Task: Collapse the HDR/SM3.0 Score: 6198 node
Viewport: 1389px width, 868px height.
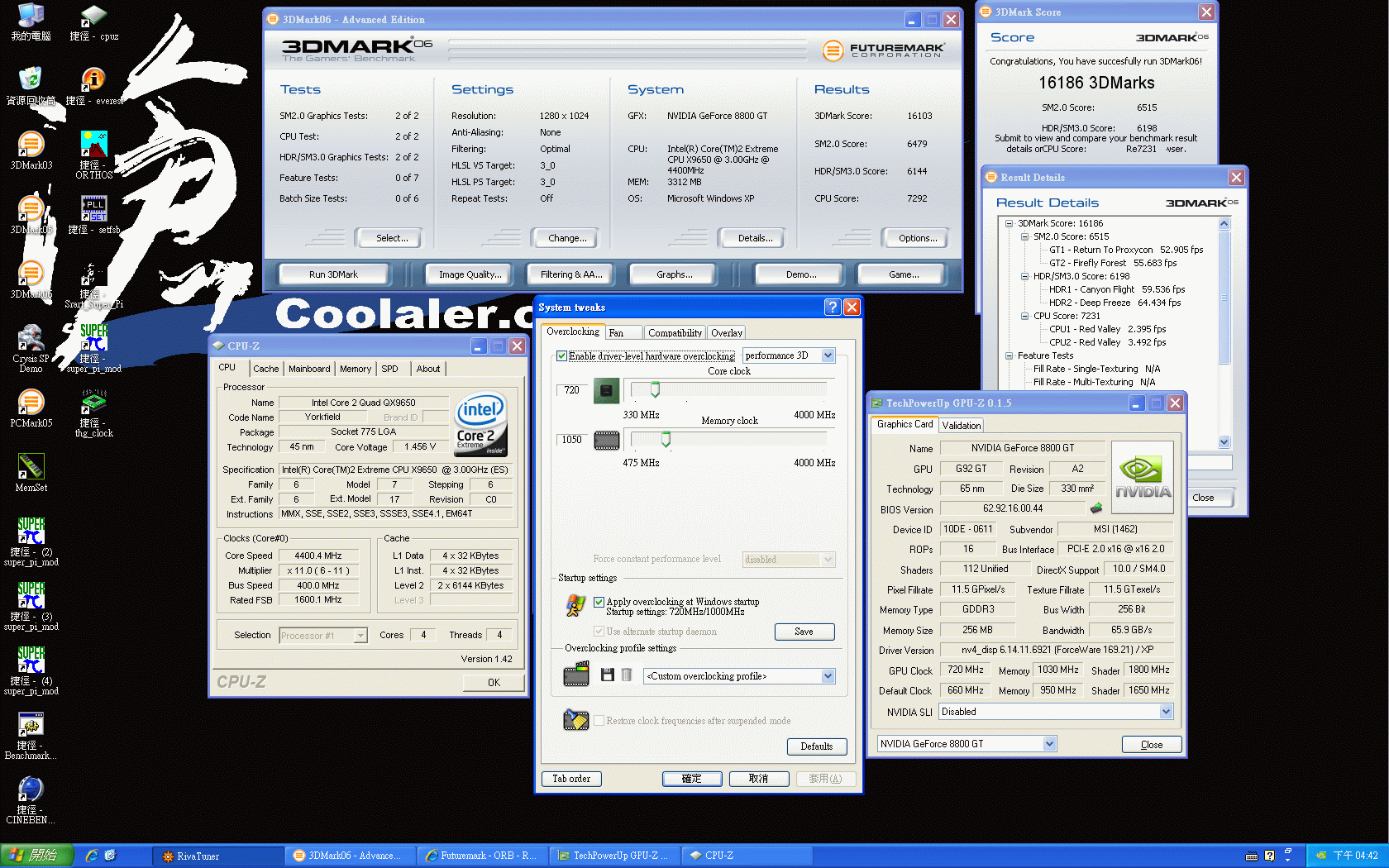Action: pyautogui.click(x=1025, y=276)
